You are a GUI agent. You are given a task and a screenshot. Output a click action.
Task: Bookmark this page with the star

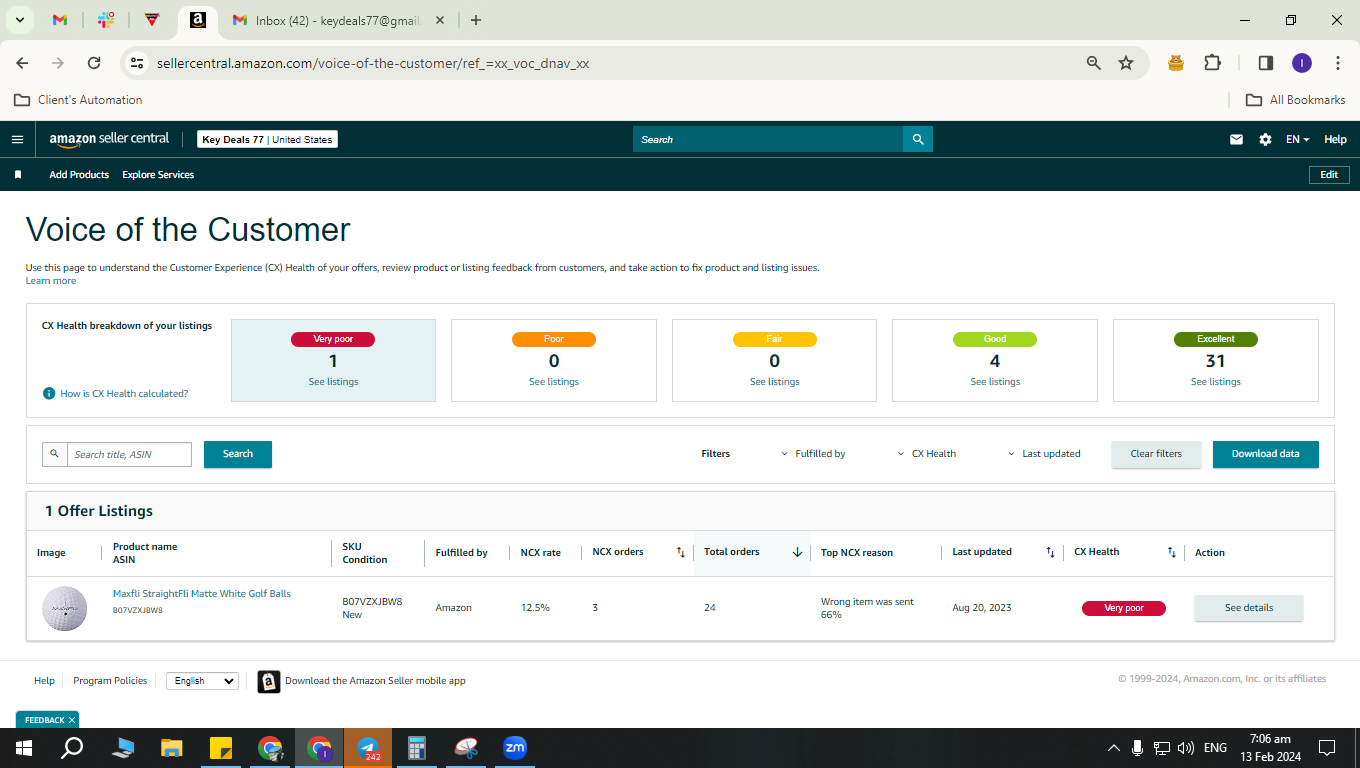1126,63
